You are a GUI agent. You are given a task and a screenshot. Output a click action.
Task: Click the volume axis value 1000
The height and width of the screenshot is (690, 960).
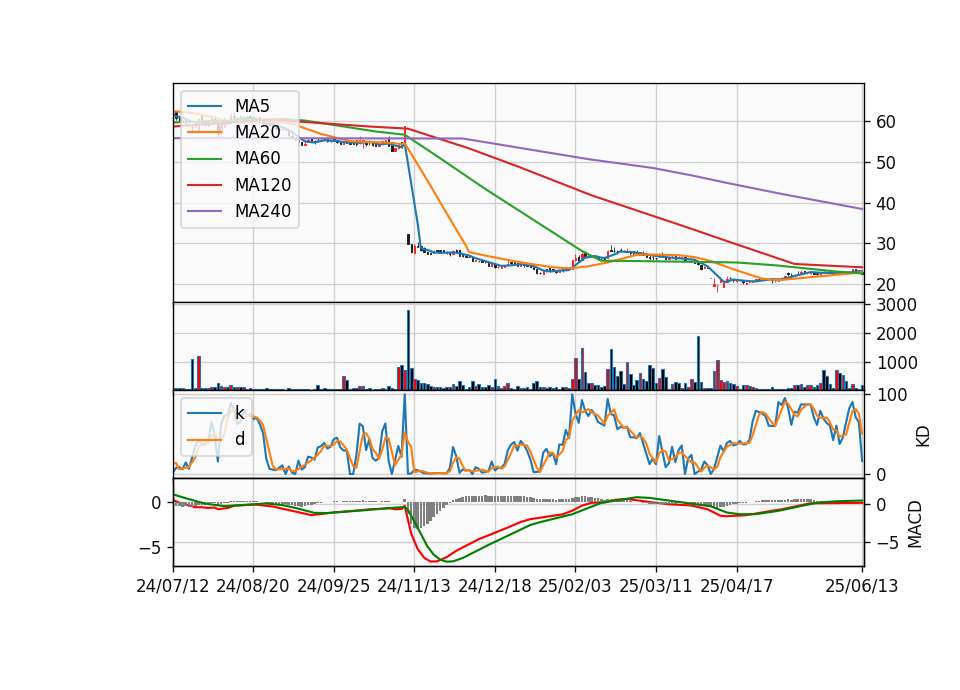pyautogui.click(x=896, y=363)
